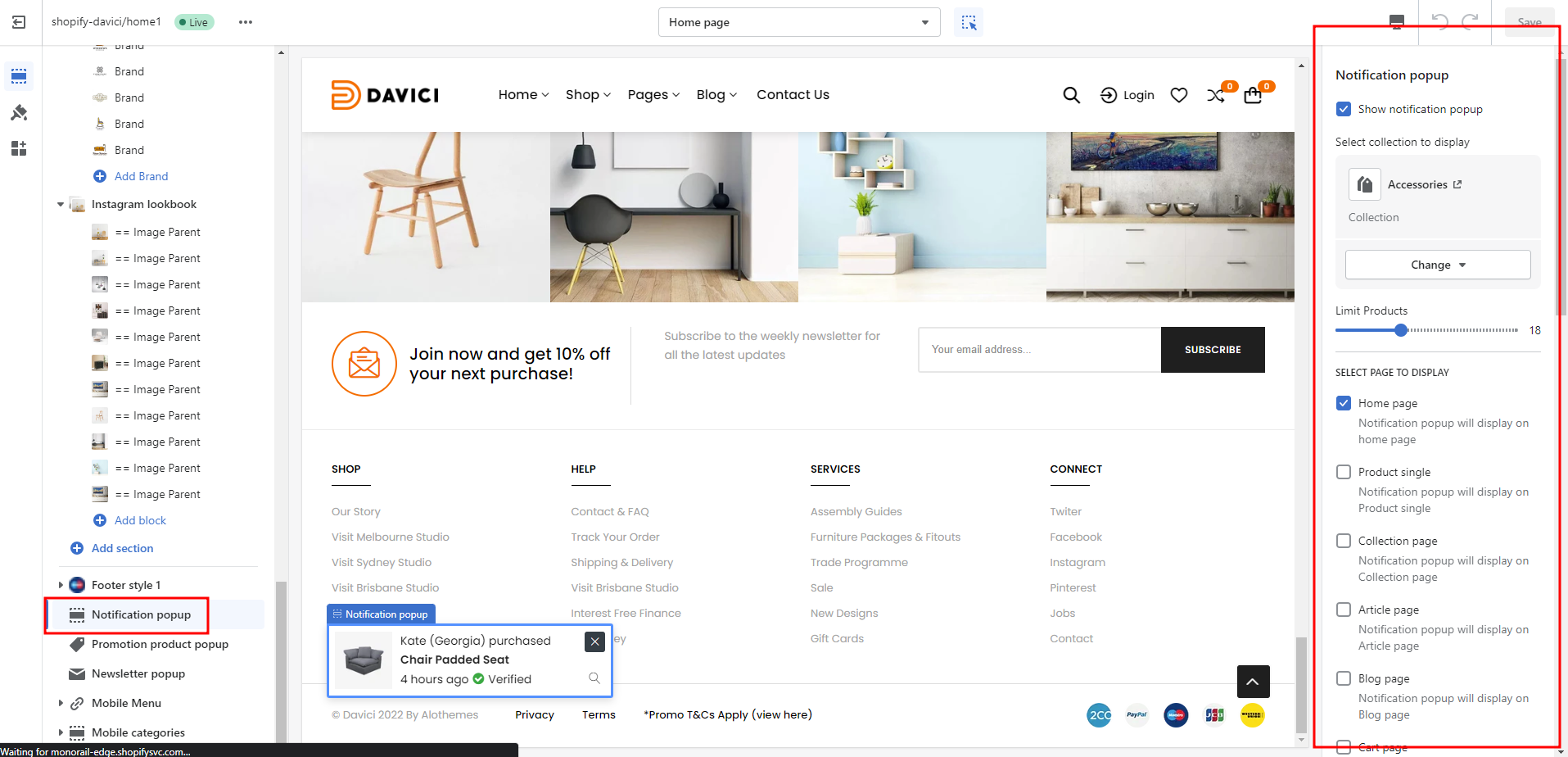1568x757 pixels.
Task: Open the Home page template dropdown
Action: 798,22
